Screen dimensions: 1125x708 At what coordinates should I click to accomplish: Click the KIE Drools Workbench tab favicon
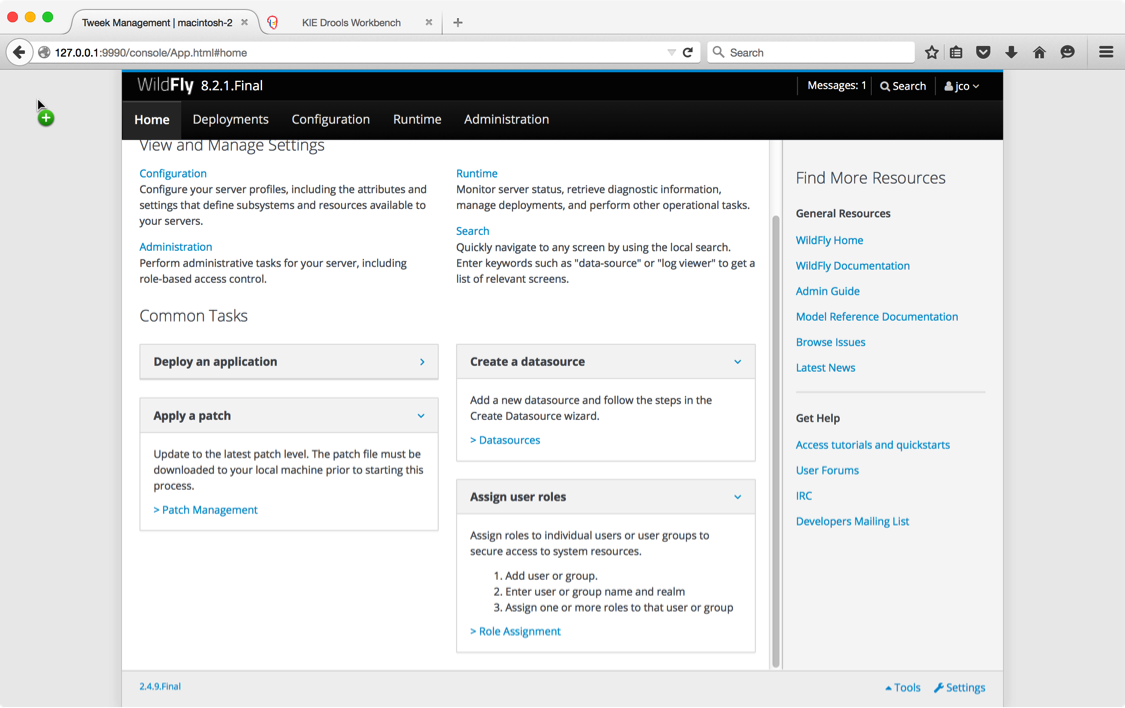click(273, 23)
